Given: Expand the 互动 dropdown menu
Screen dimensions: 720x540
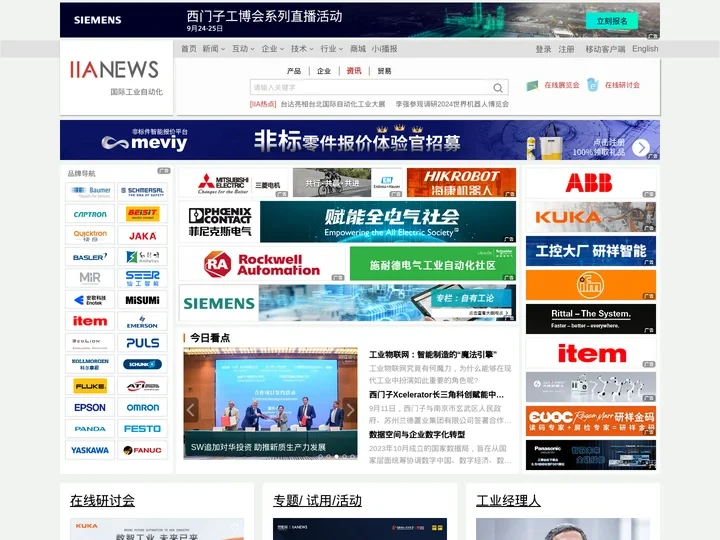Looking at the screenshot, I should (x=243, y=49).
